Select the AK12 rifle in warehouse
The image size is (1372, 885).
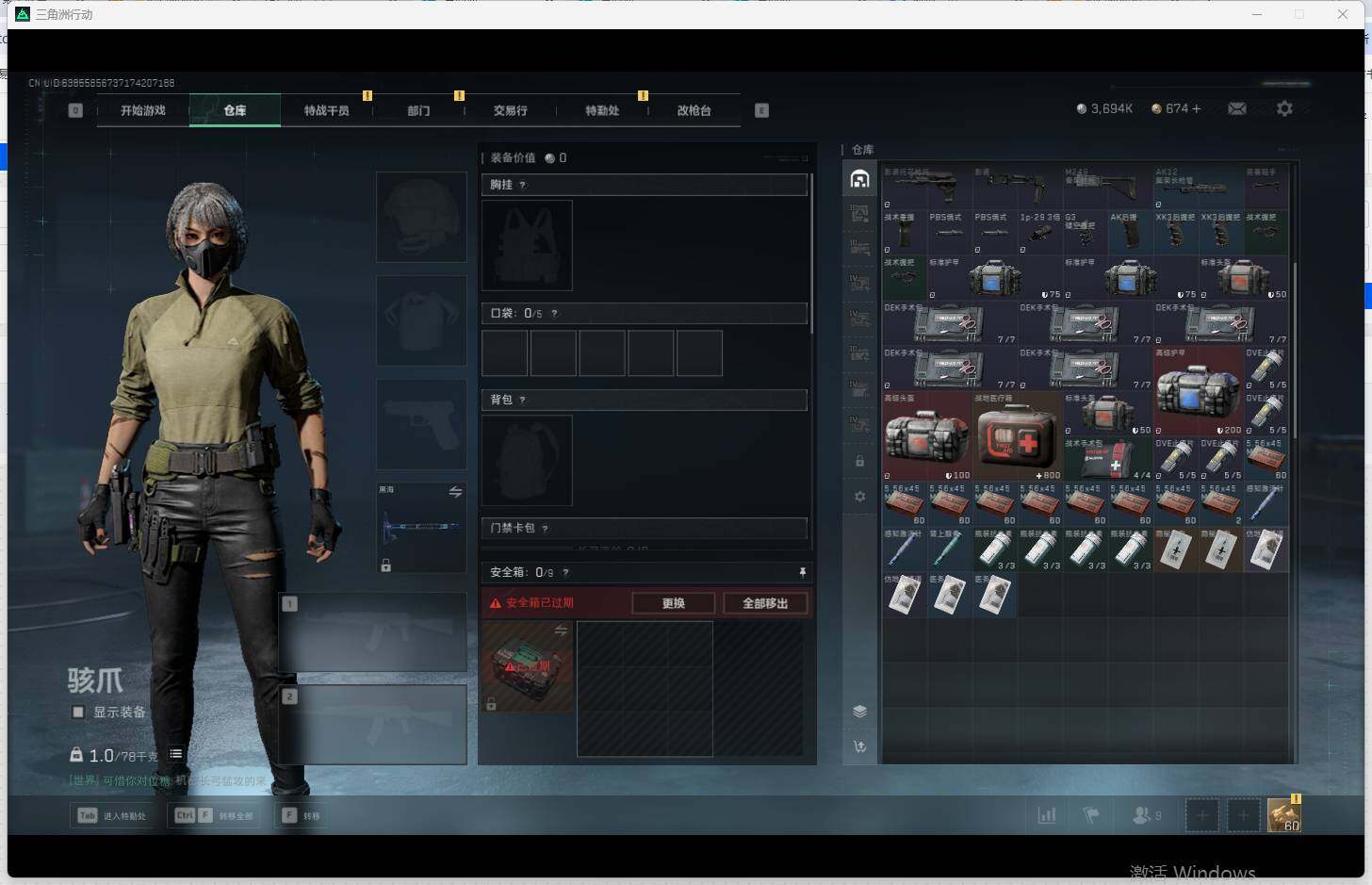click(1199, 187)
